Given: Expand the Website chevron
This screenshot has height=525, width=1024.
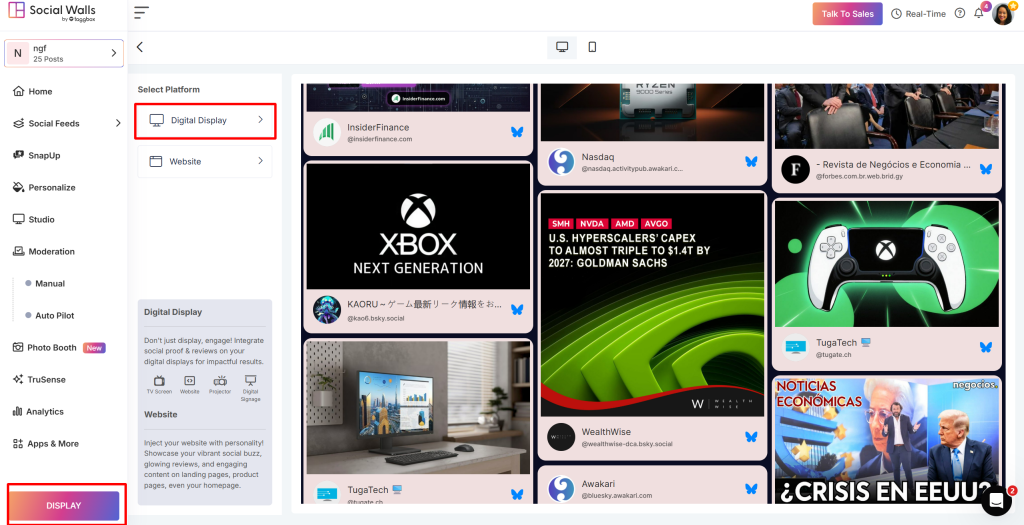Looking at the screenshot, I should tap(260, 161).
